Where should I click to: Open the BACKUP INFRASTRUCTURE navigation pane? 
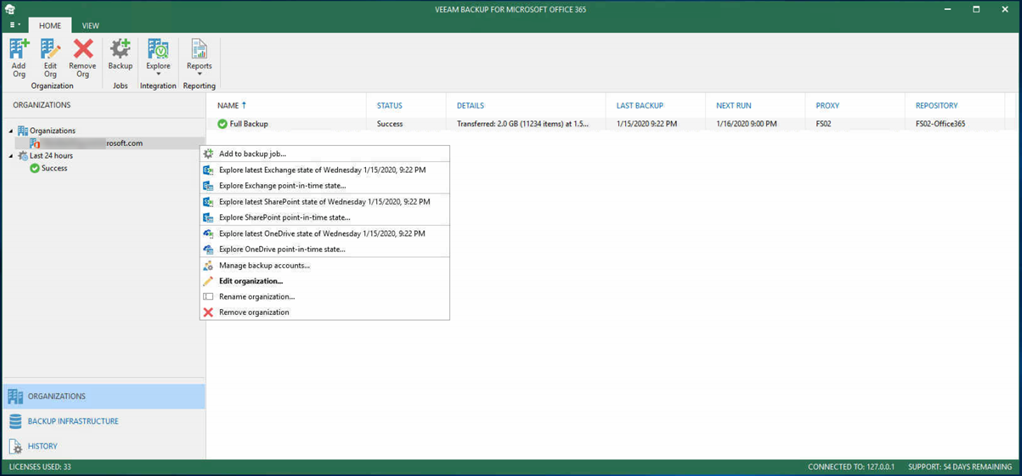(104, 421)
